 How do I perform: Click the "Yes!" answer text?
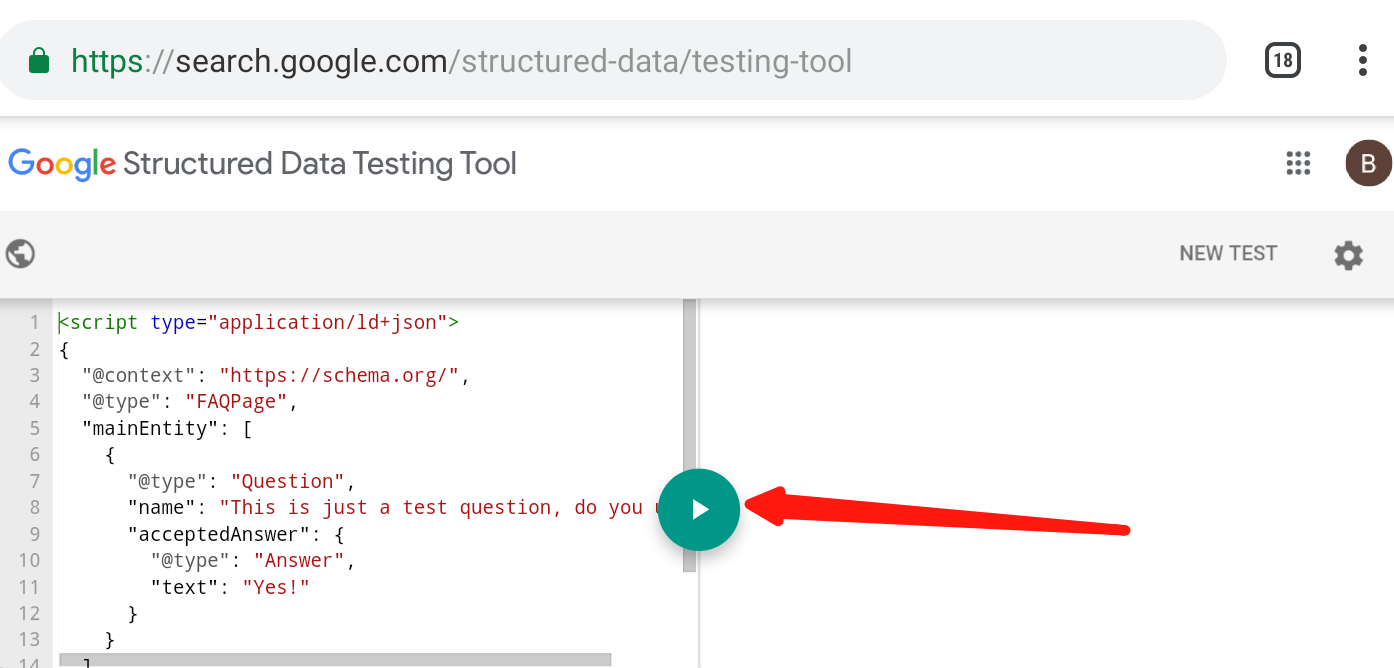276,587
